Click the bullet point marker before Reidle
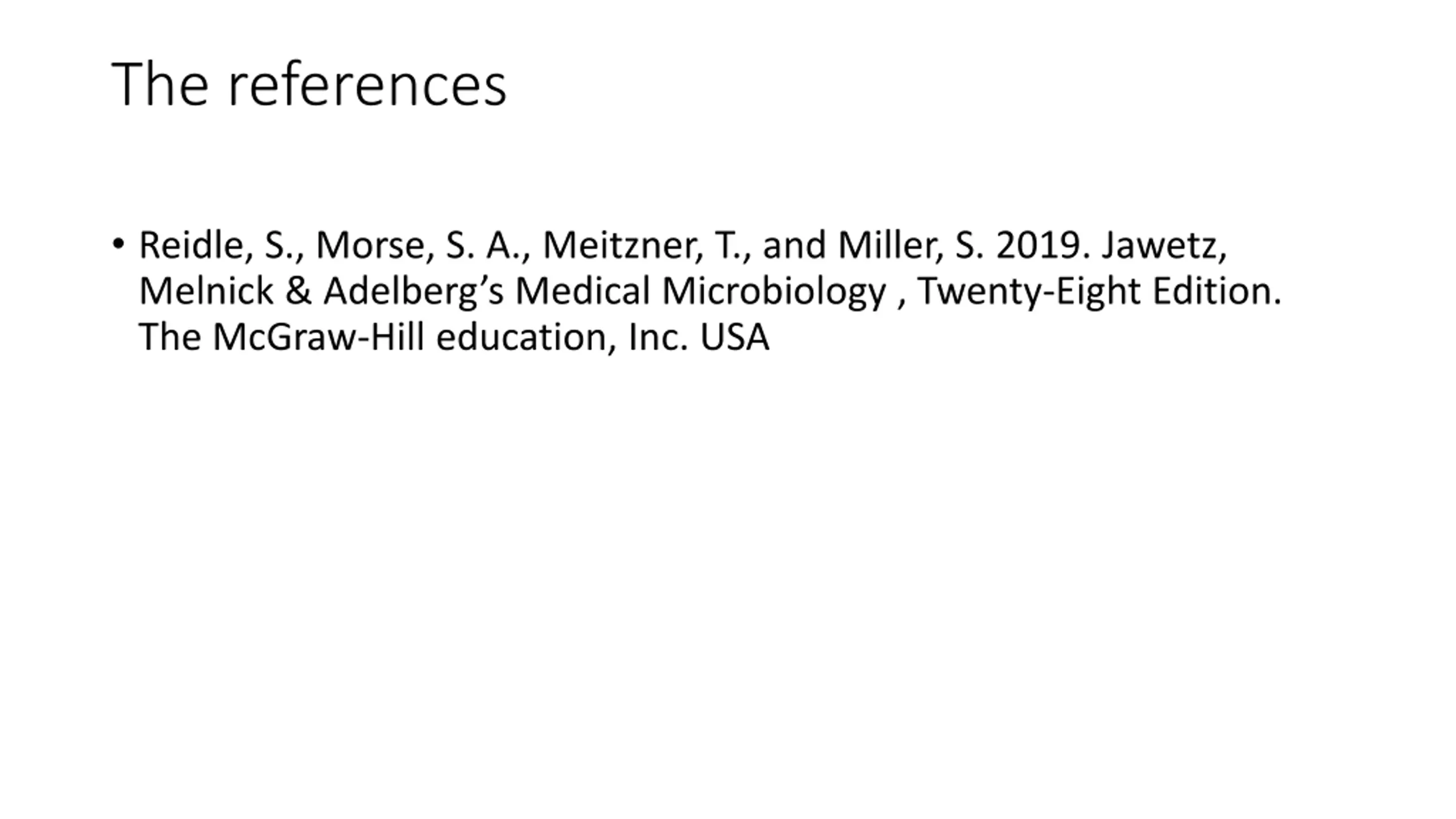This screenshot has width=1456, height=819. (118, 244)
